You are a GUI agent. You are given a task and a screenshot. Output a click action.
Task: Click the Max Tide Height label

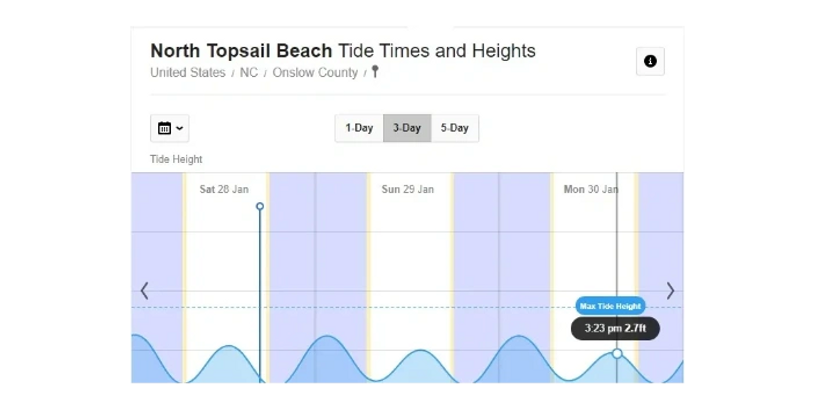610,306
